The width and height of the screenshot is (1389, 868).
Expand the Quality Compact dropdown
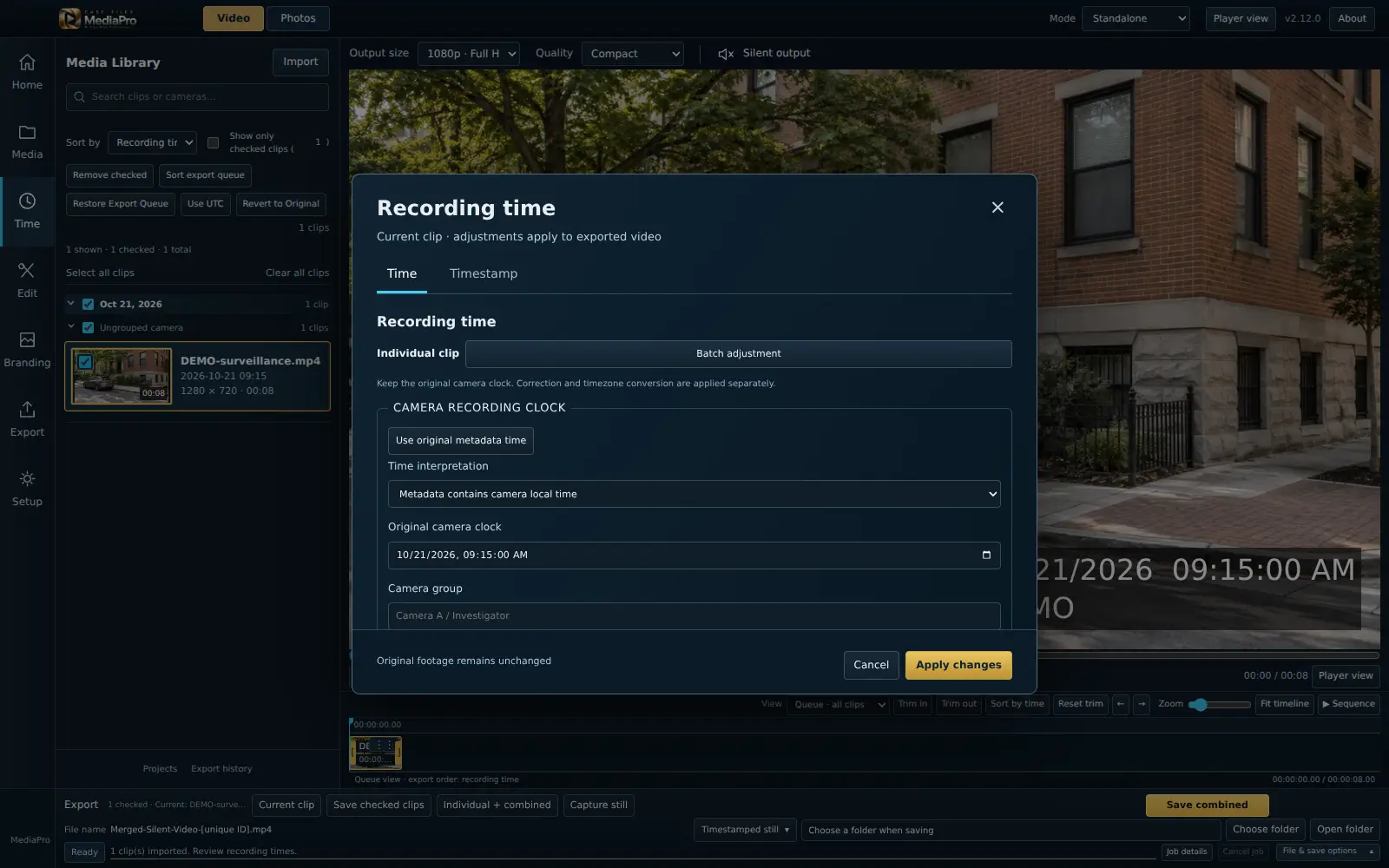pos(632,54)
